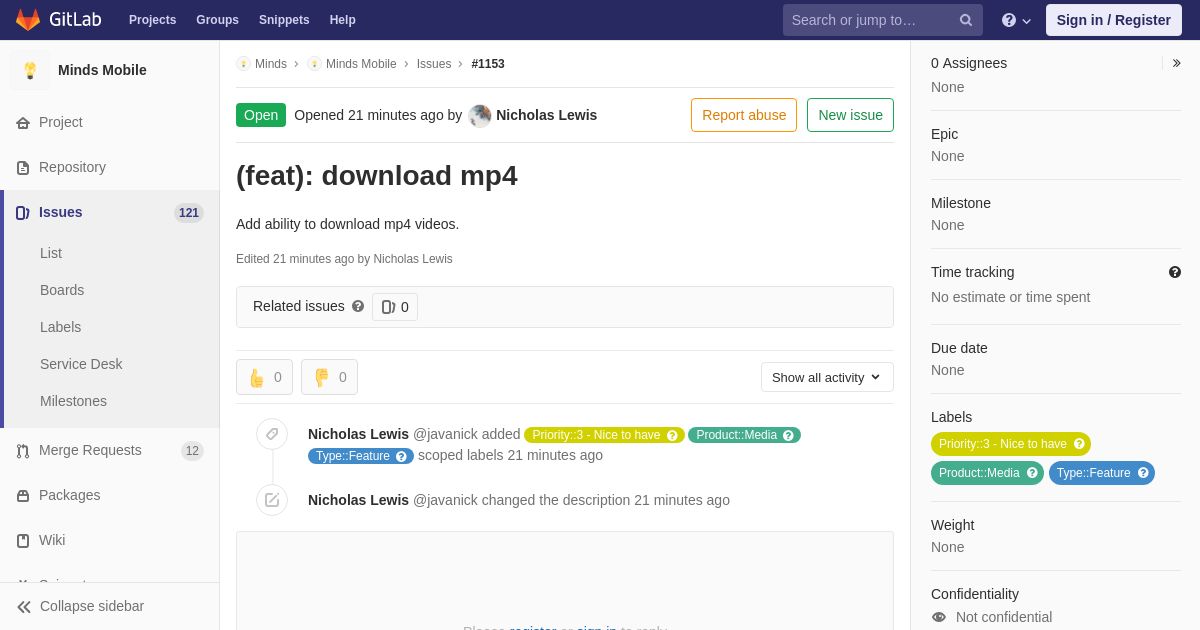The height and width of the screenshot is (630, 1200).
Task: Click the description-changed pencil icon
Action: coord(272,500)
